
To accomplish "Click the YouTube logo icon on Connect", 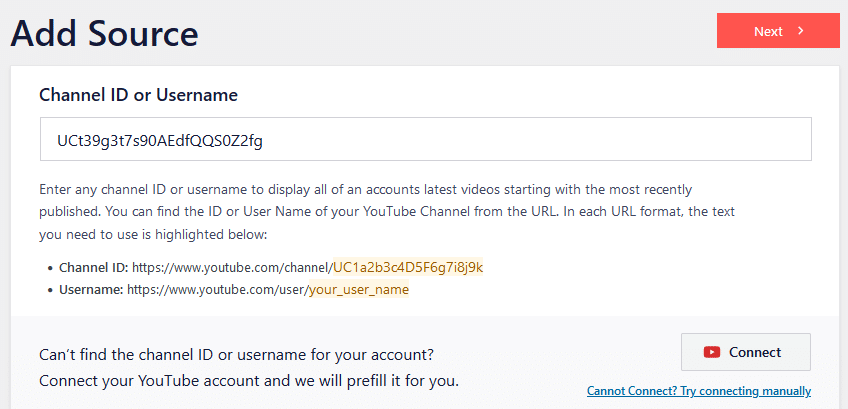I will (712, 352).
